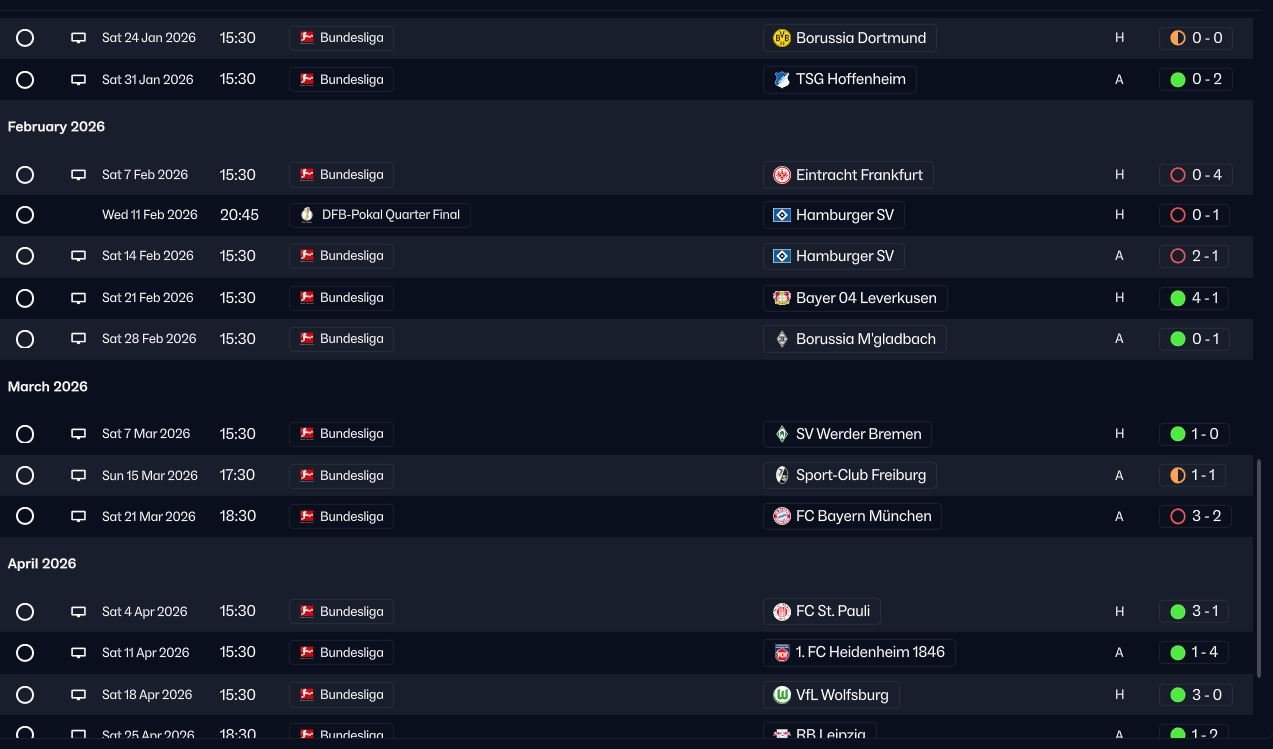Image resolution: width=1273 pixels, height=749 pixels.
Task: Click the VfL Wolfsburg badge icon
Action: [782, 695]
